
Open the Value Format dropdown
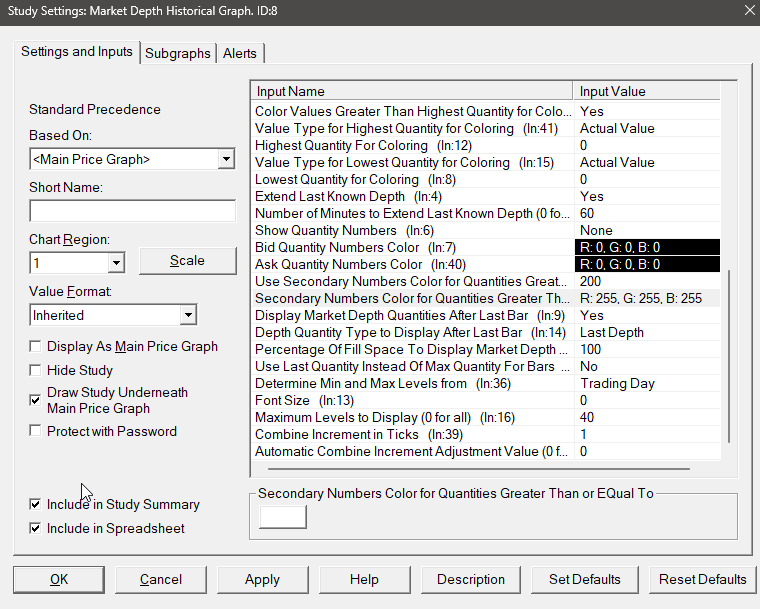[188, 315]
